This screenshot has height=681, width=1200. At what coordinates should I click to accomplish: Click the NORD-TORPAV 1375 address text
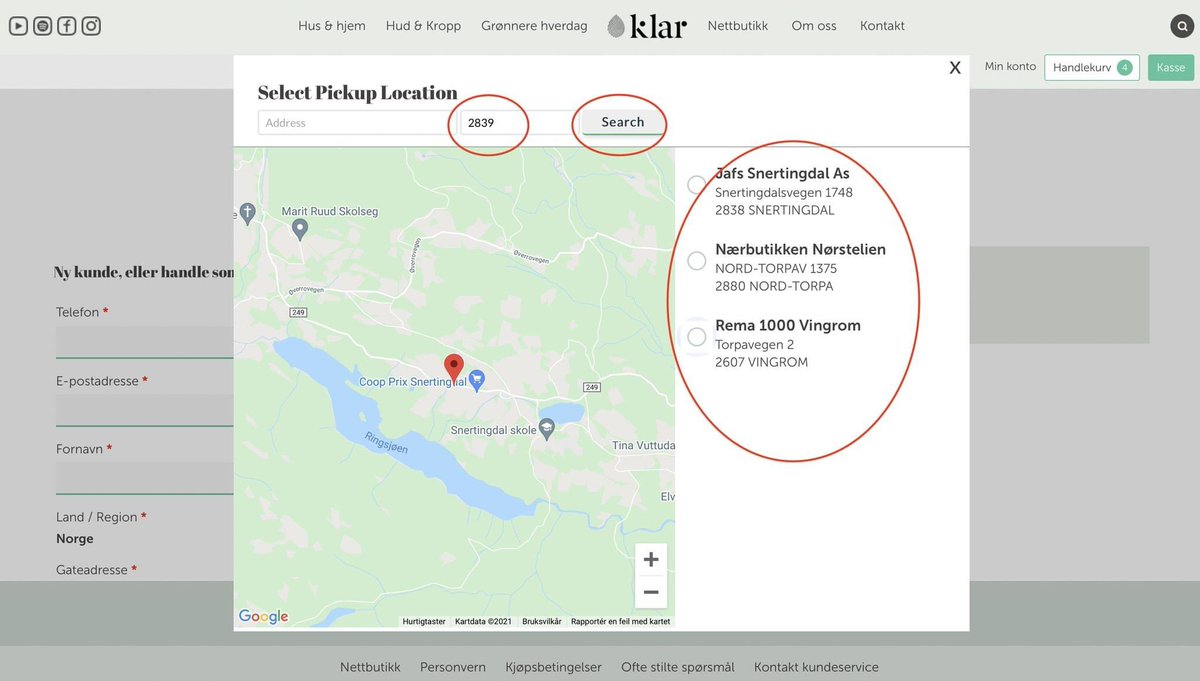point(776,268)
